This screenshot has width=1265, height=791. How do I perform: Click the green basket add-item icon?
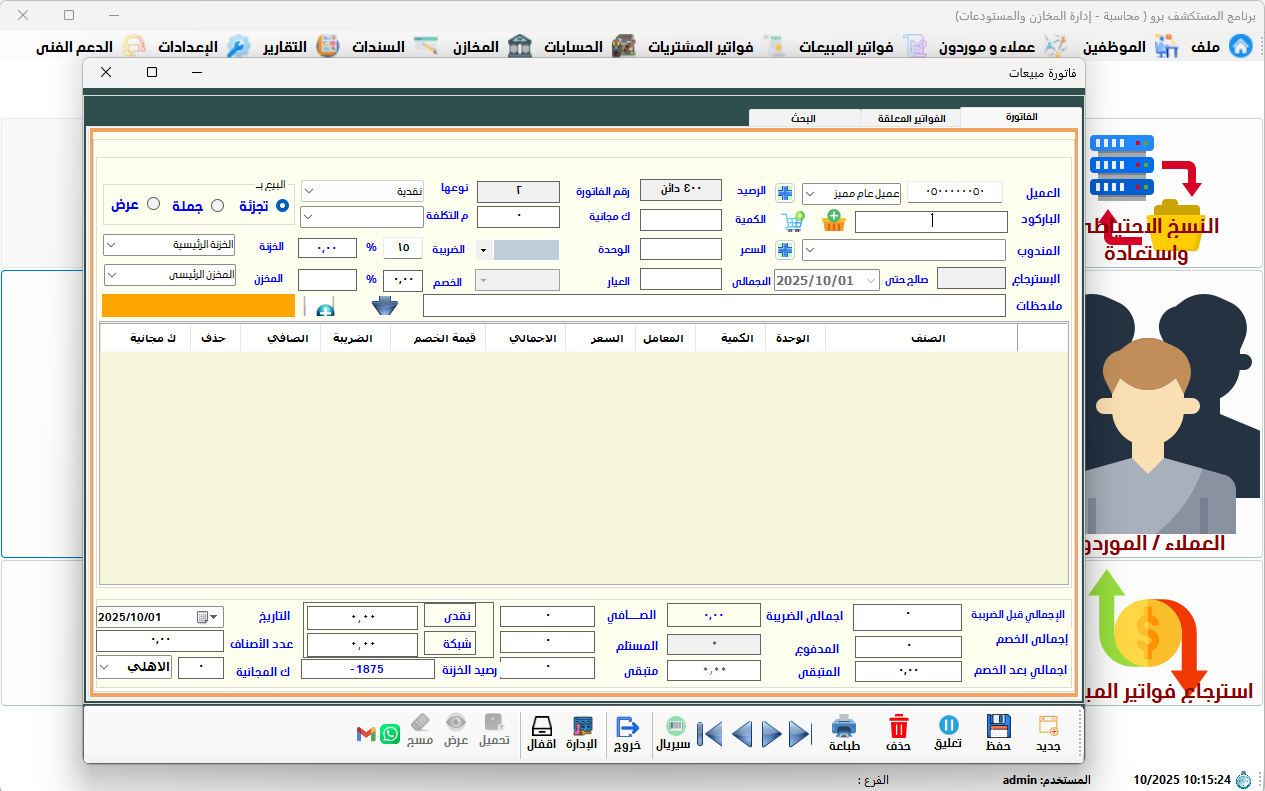(834, 221)
